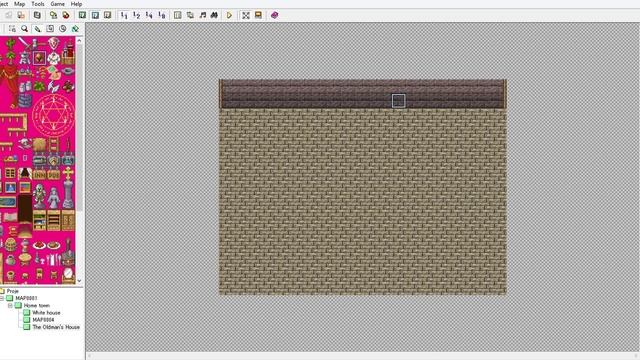Choose the selection tool icon
Screen dimensions: 640x360
click(x=12, y=29)
